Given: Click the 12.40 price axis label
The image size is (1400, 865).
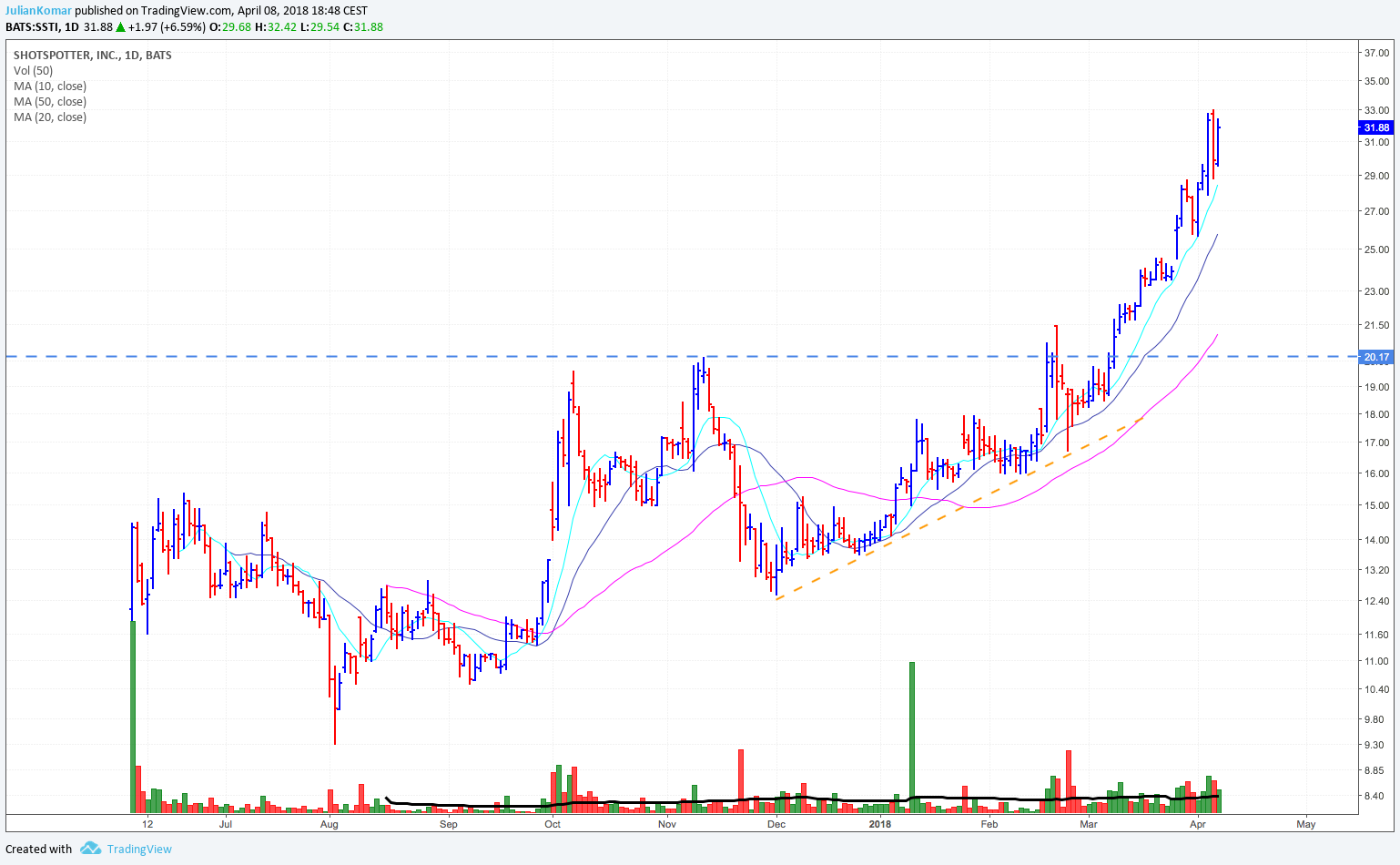Looking at the screenshot, I should 1376,601.
